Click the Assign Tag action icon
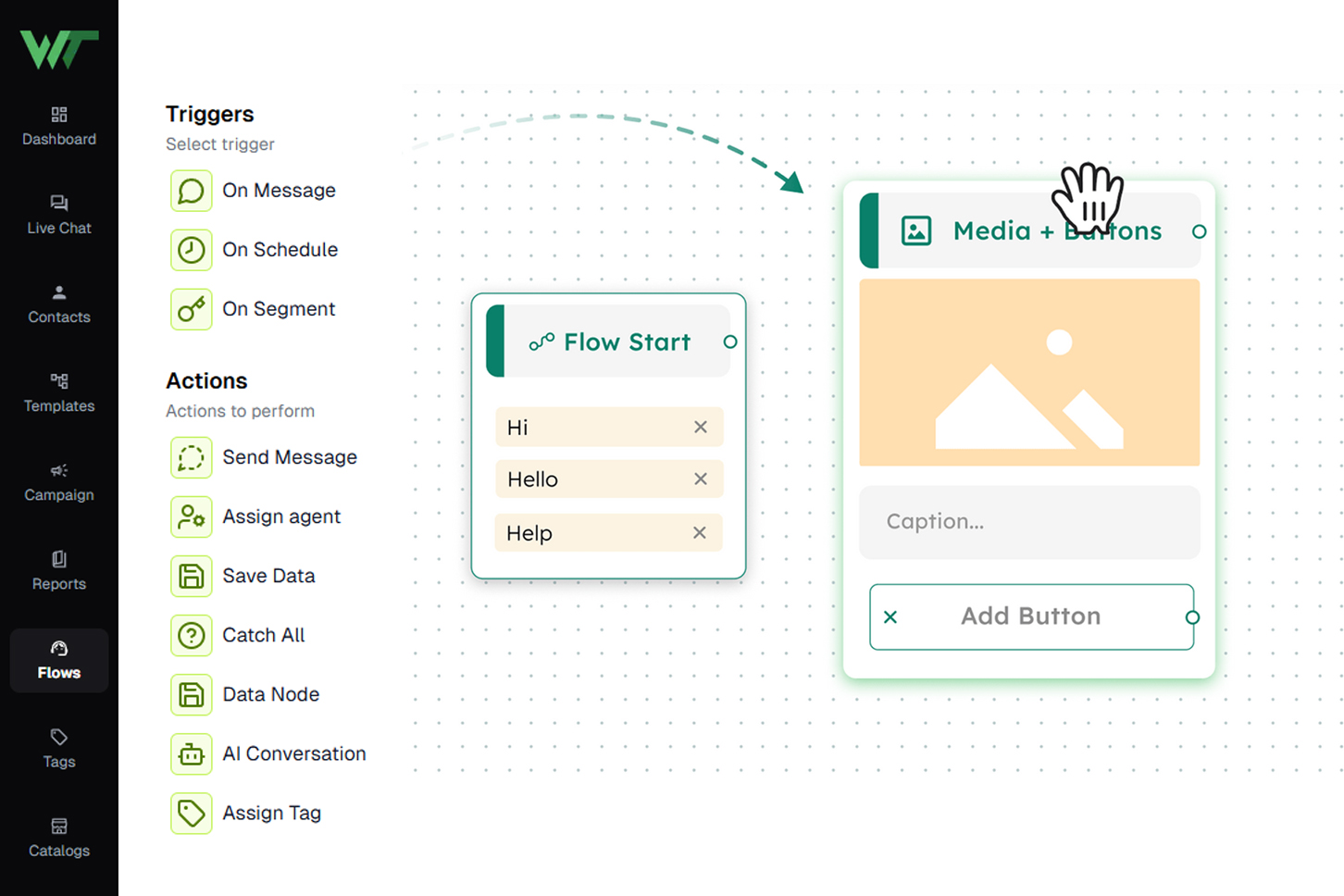The width and height of the screenshot is (1344, 896). 192,813
